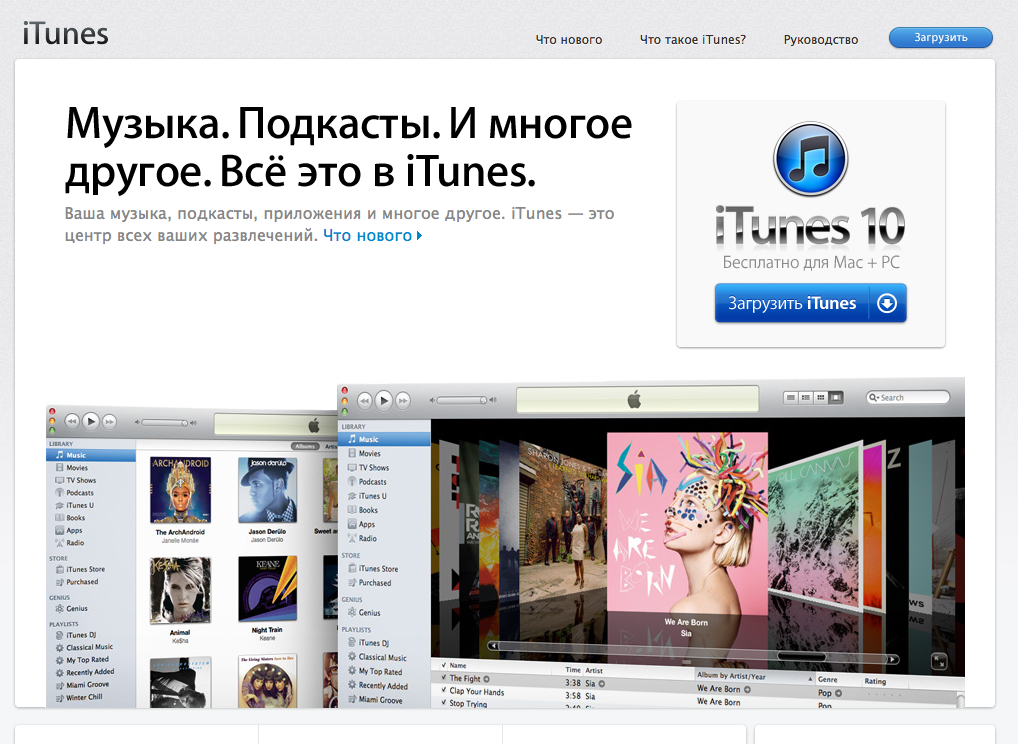Click the iTunes logo in the header
Image resolution: width=1018 pixels, height=744 pixels.
pyautogui.click(x=65, y=34)
